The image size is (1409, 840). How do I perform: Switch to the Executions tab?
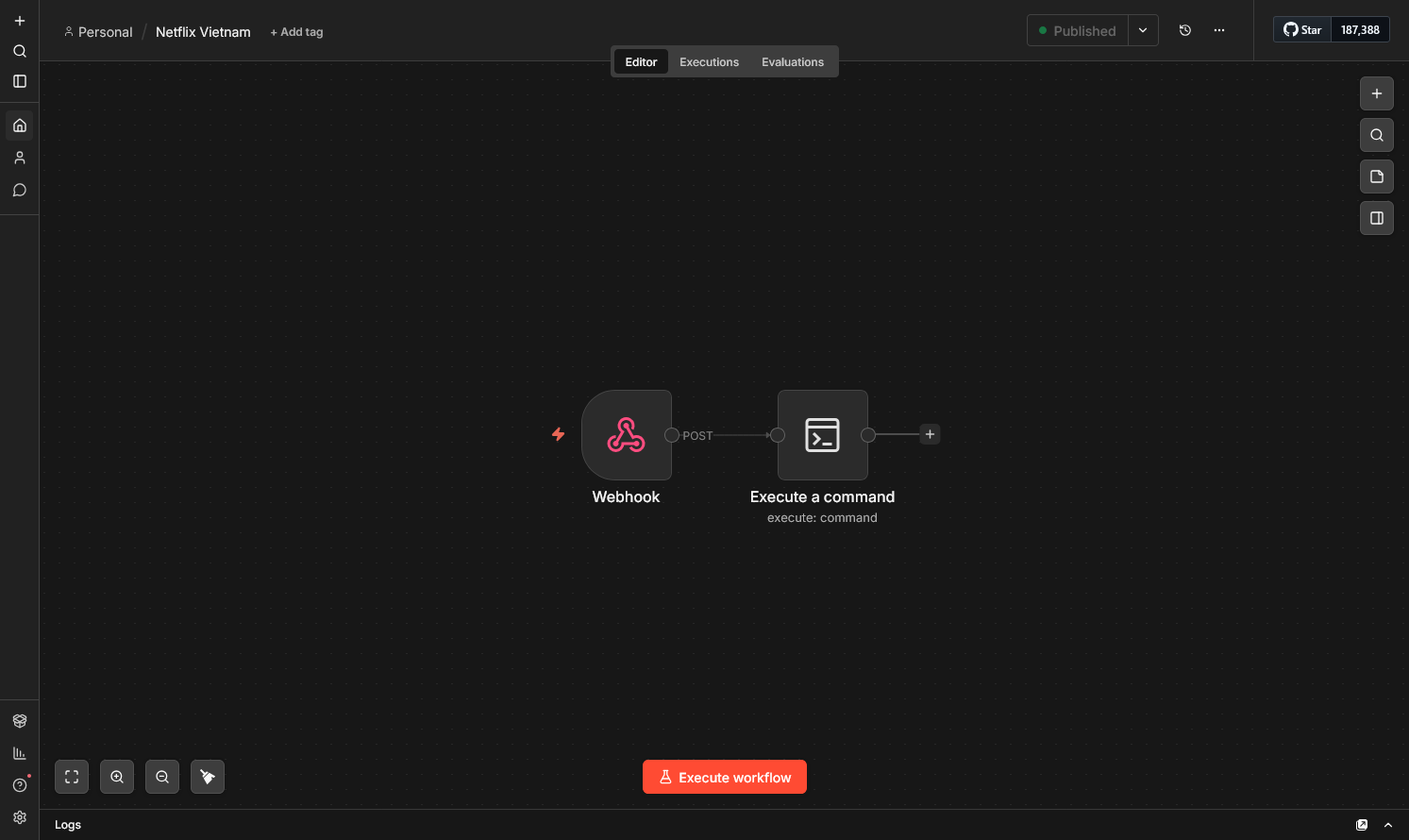click(x=710, y=61)
